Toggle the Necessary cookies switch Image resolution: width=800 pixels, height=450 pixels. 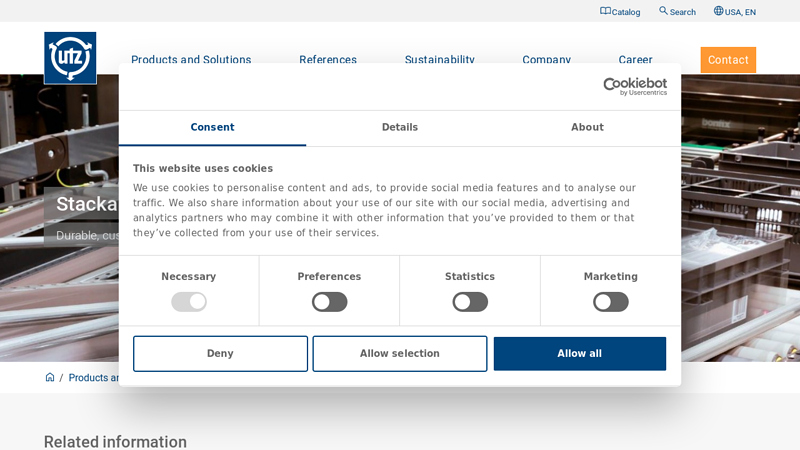[x=188, y=302]
